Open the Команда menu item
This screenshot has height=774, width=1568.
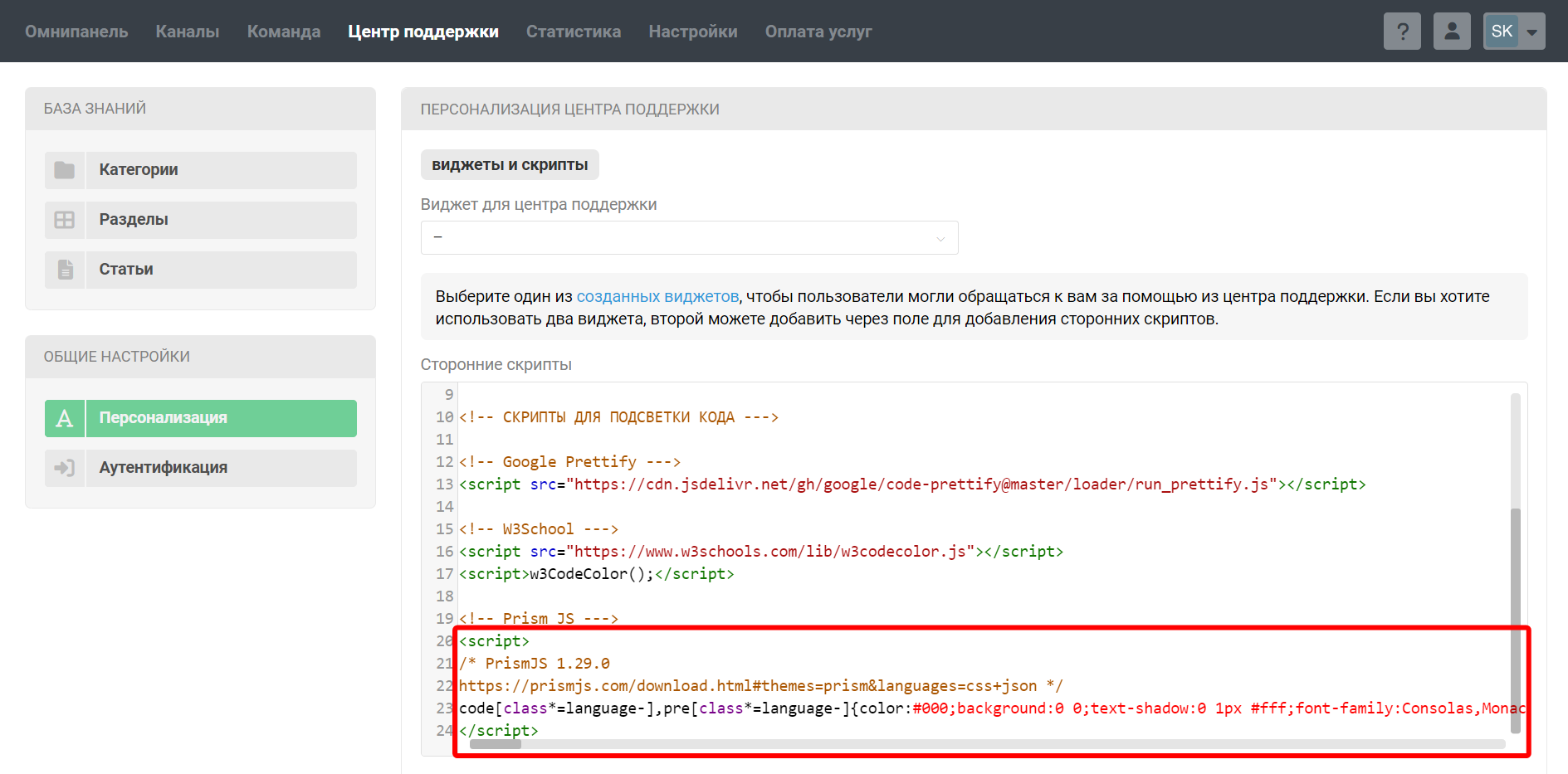click(284, 32)
